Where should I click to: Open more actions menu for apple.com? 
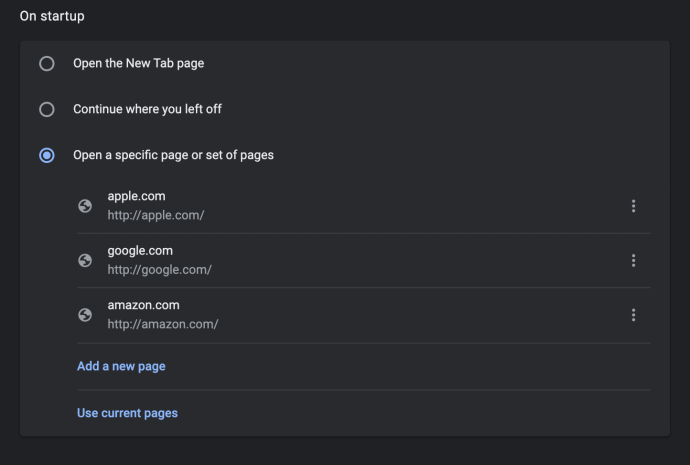click(633, 206)
